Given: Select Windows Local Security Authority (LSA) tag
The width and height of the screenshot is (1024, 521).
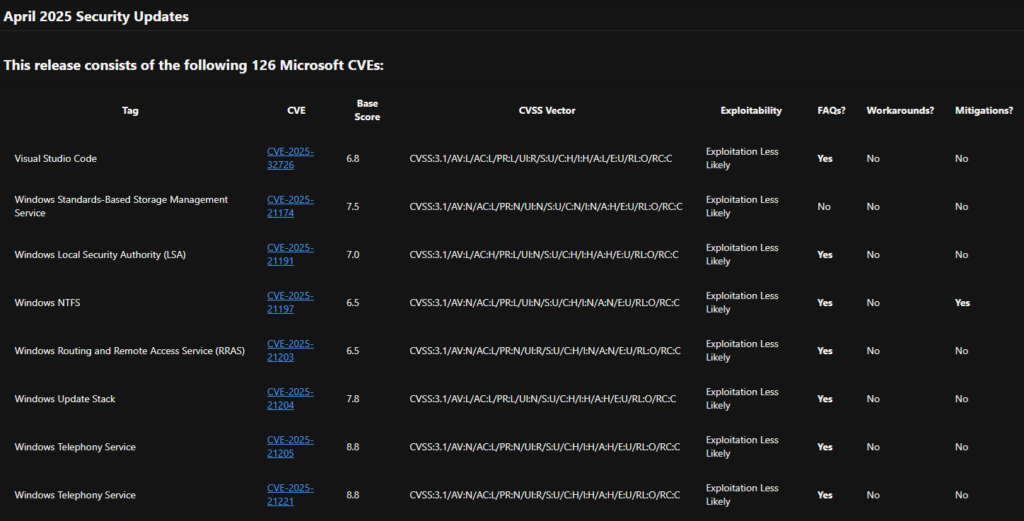Looking at the screenshot, I should coord(100,255).
